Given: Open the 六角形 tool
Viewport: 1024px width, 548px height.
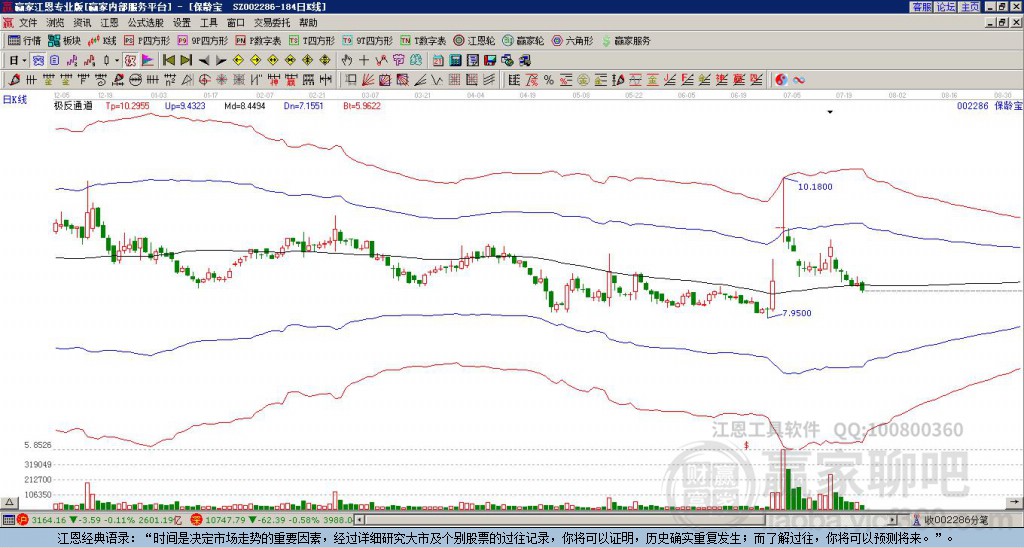Looking at the screenshot, I should click(x=572, y=40).
